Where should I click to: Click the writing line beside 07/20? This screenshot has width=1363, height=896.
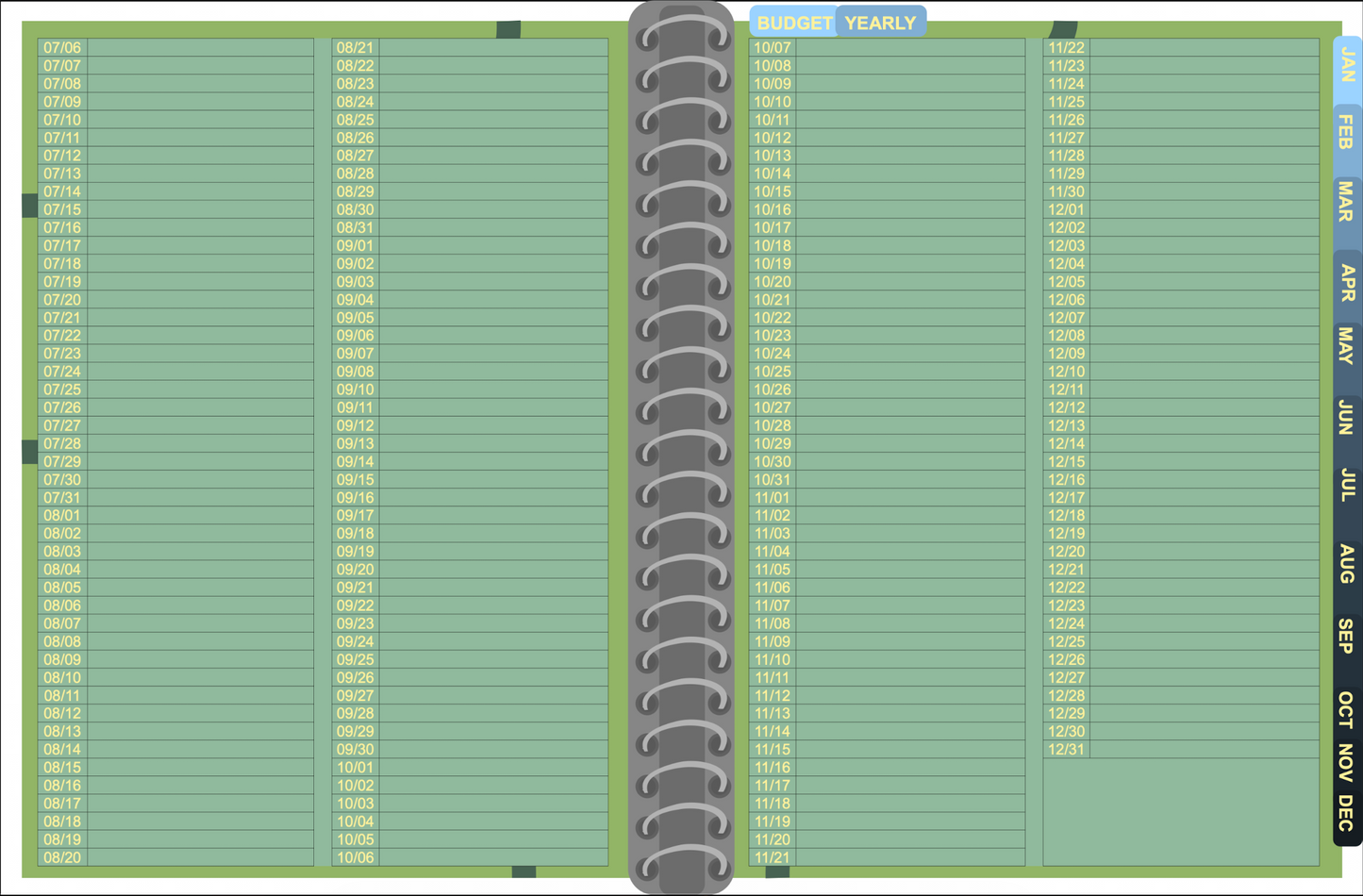click(x=201, y=299)
